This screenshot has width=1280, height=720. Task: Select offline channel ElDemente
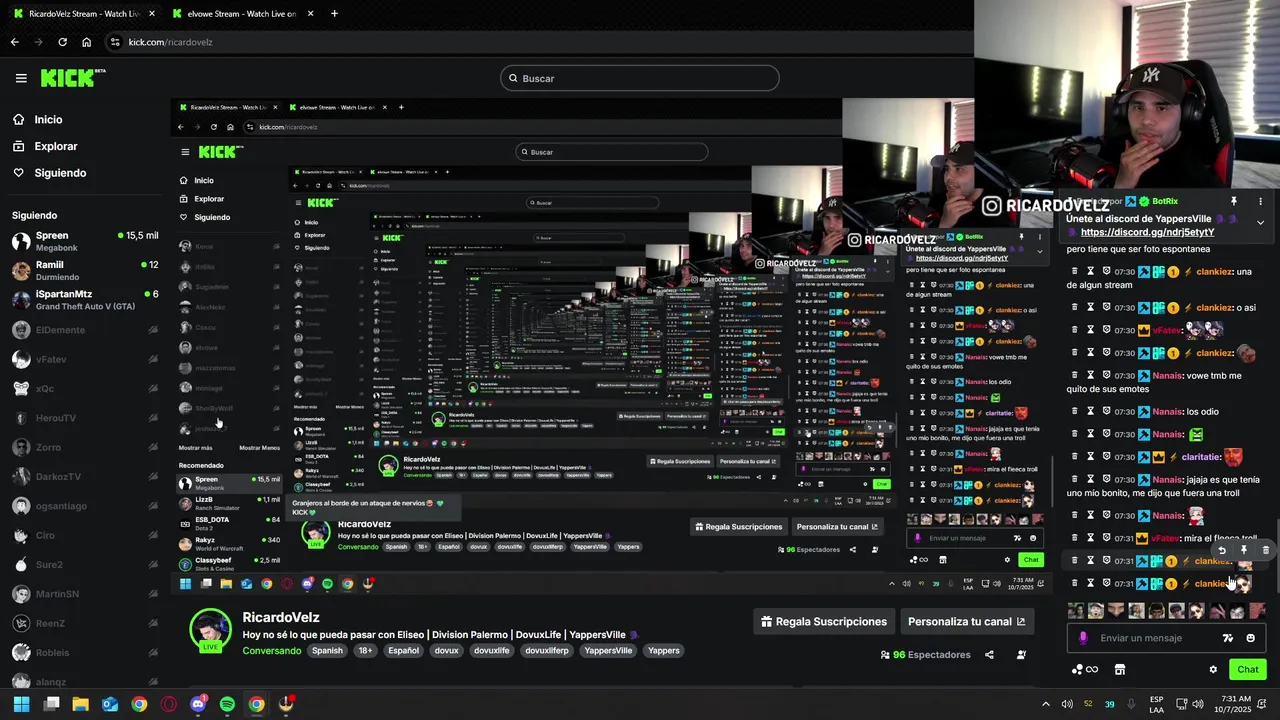(x=85, y=329)
